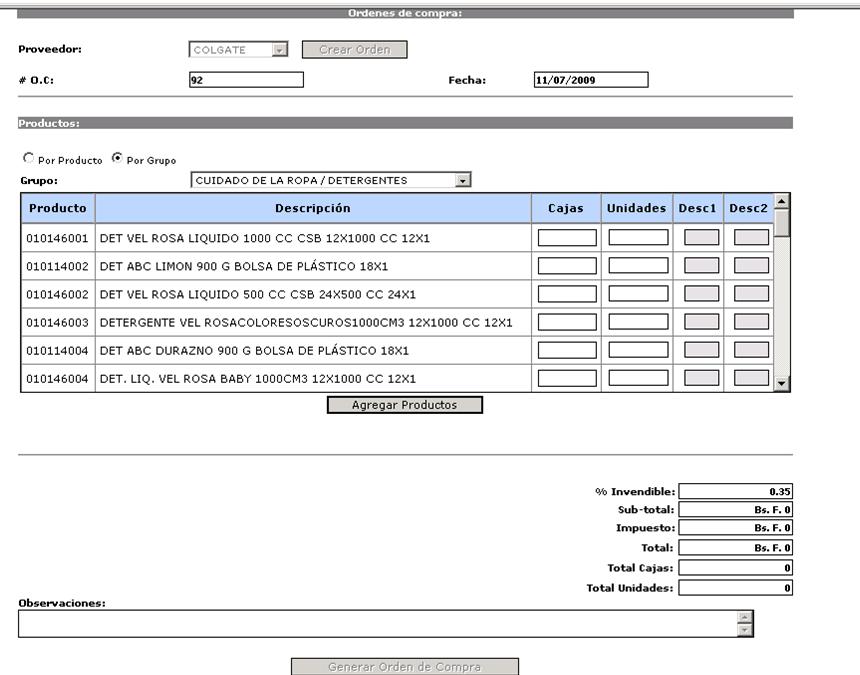This screenshot has width=860, height=675.
Task: Click Unidades field for product 010146003
Action: (x=638, y=322)
